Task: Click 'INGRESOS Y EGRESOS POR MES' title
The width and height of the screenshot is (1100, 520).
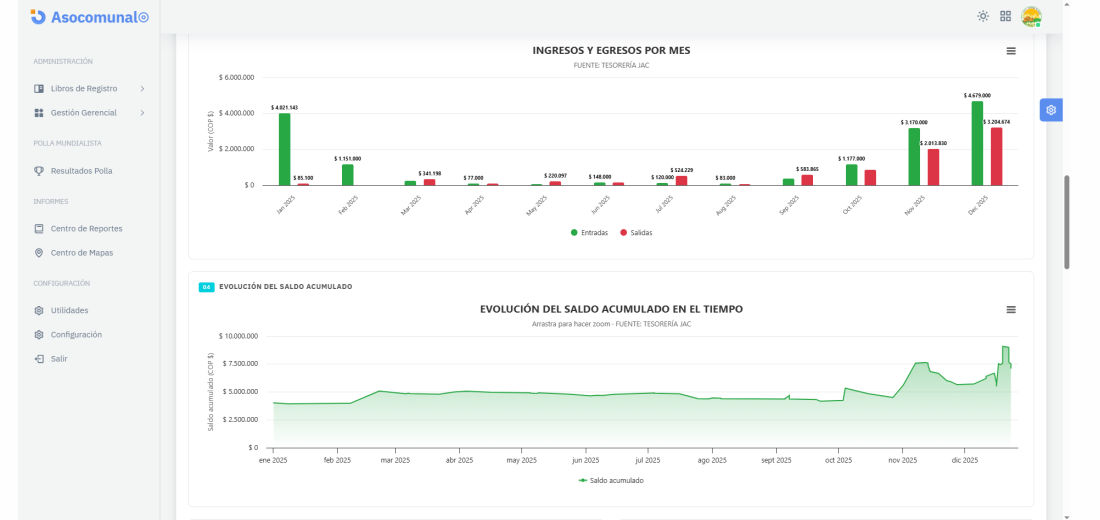Action: pyautogui.click(x=611, y=51)
